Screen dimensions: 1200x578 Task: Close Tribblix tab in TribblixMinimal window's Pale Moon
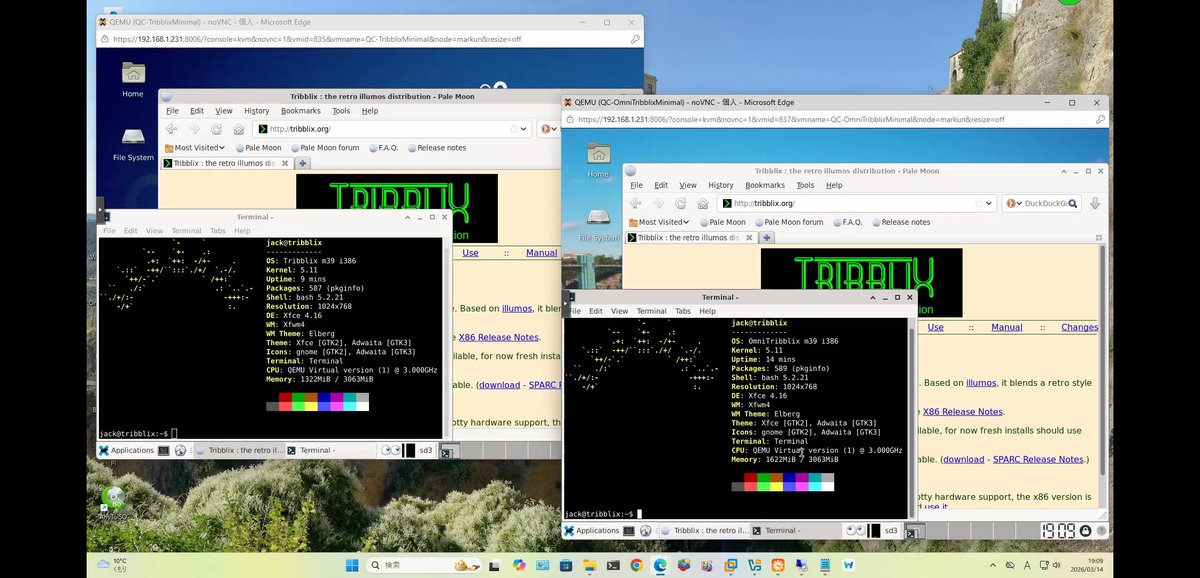click(285, 163)
